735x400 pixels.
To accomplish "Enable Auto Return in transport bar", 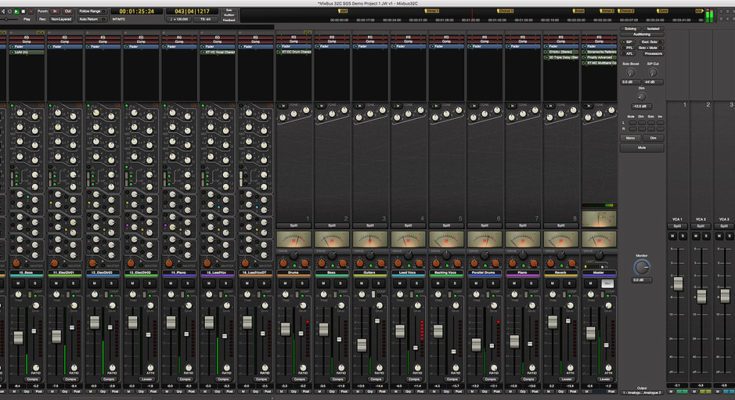I will [91, 18].
